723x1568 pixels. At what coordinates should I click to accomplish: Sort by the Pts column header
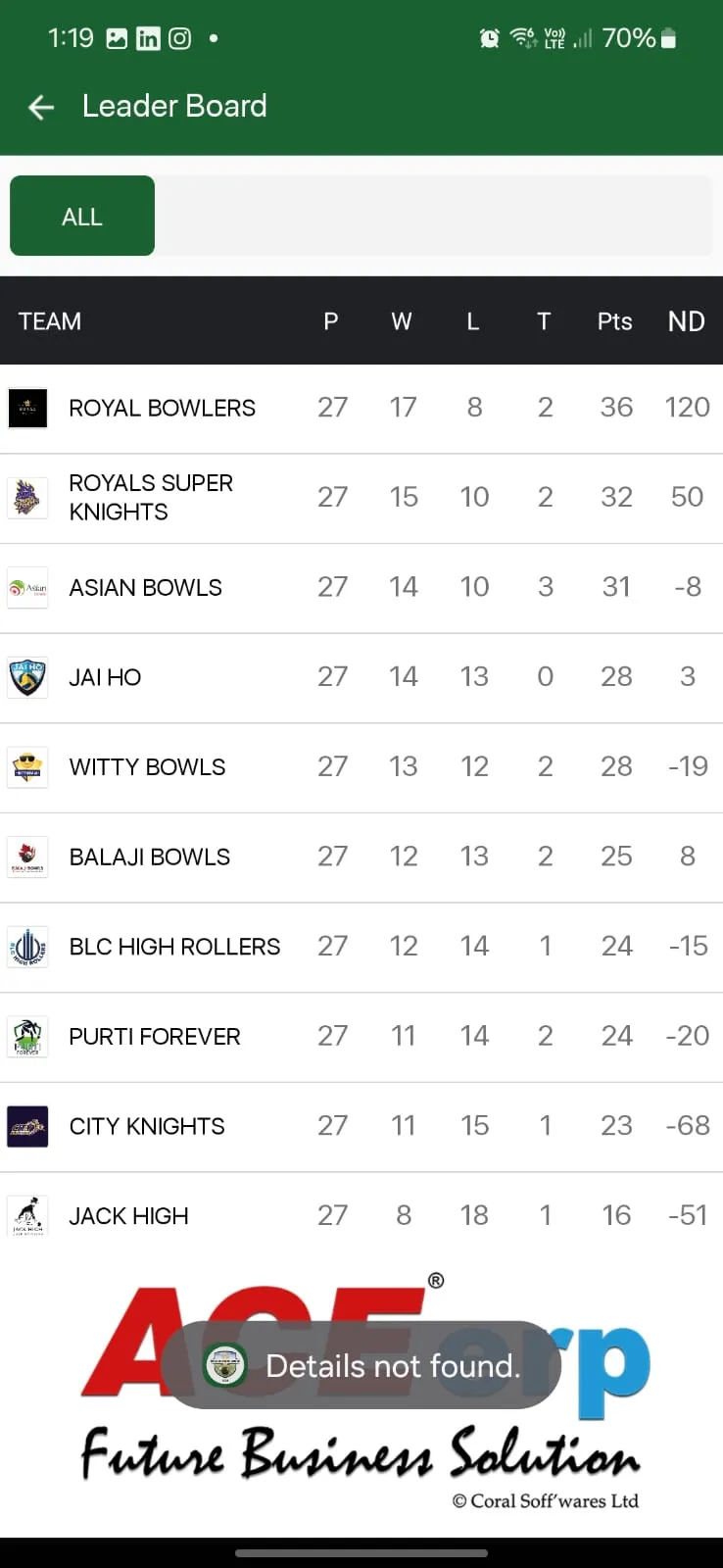tap(613, 320)
